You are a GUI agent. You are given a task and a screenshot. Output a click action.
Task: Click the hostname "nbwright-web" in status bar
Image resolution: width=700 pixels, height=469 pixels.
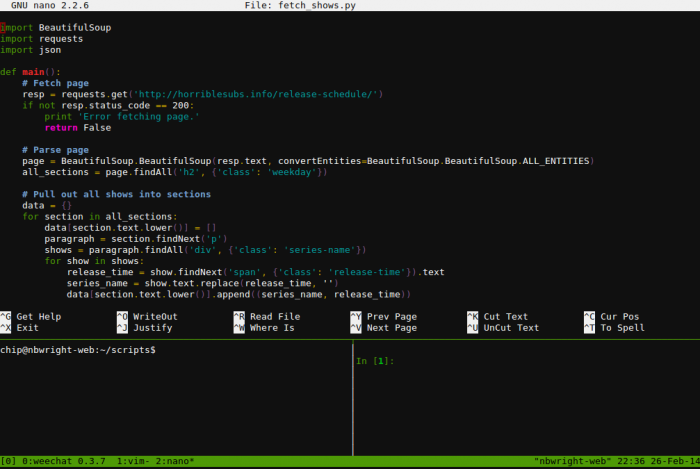(572, 461)
